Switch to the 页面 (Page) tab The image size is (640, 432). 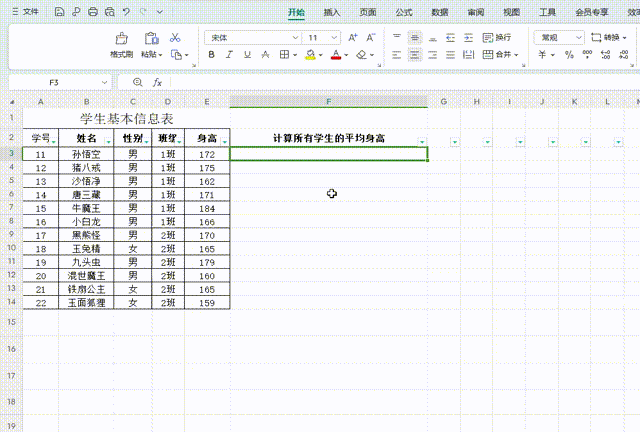click(368, 12)
